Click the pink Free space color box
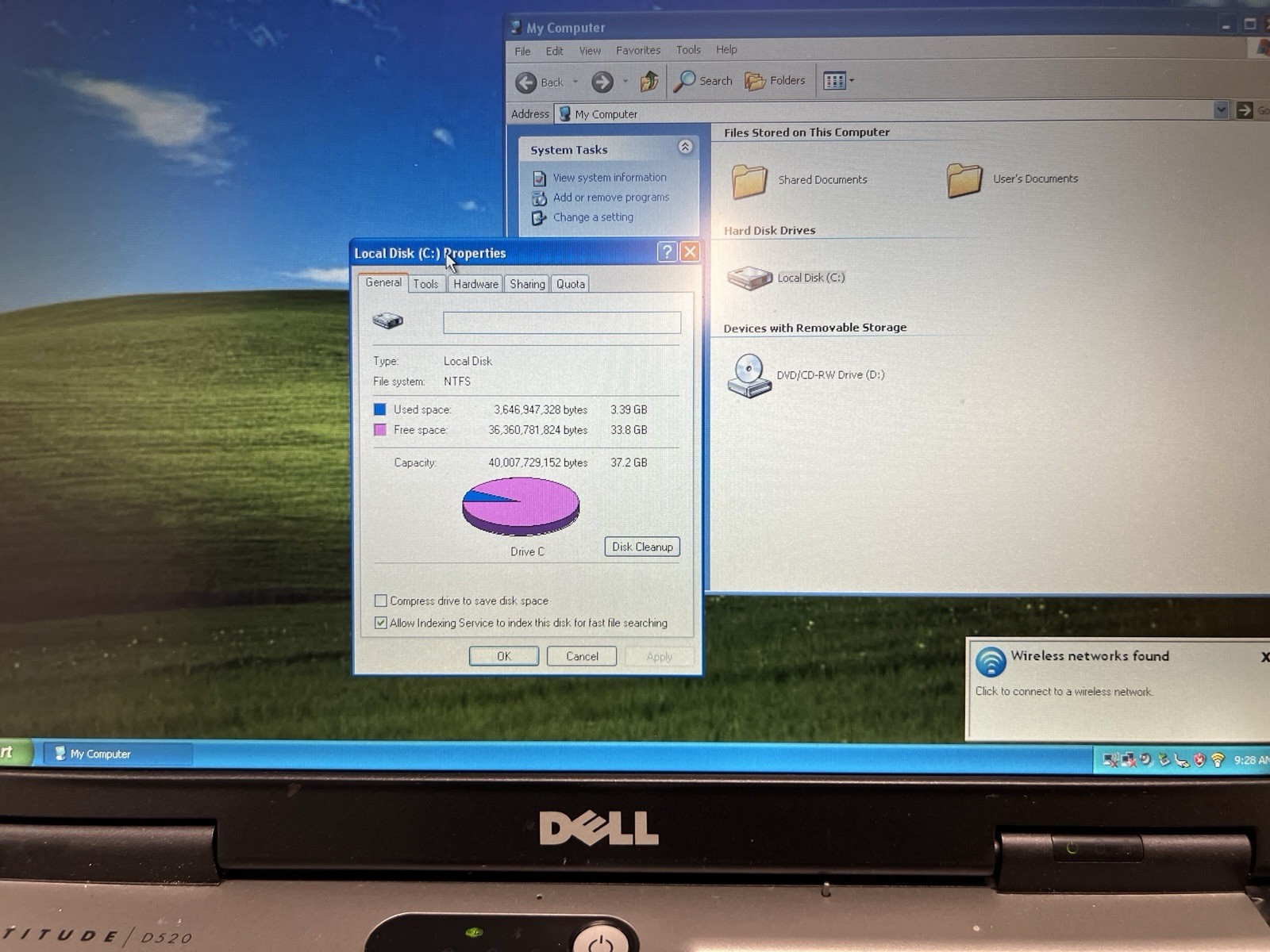 (379, 430)
